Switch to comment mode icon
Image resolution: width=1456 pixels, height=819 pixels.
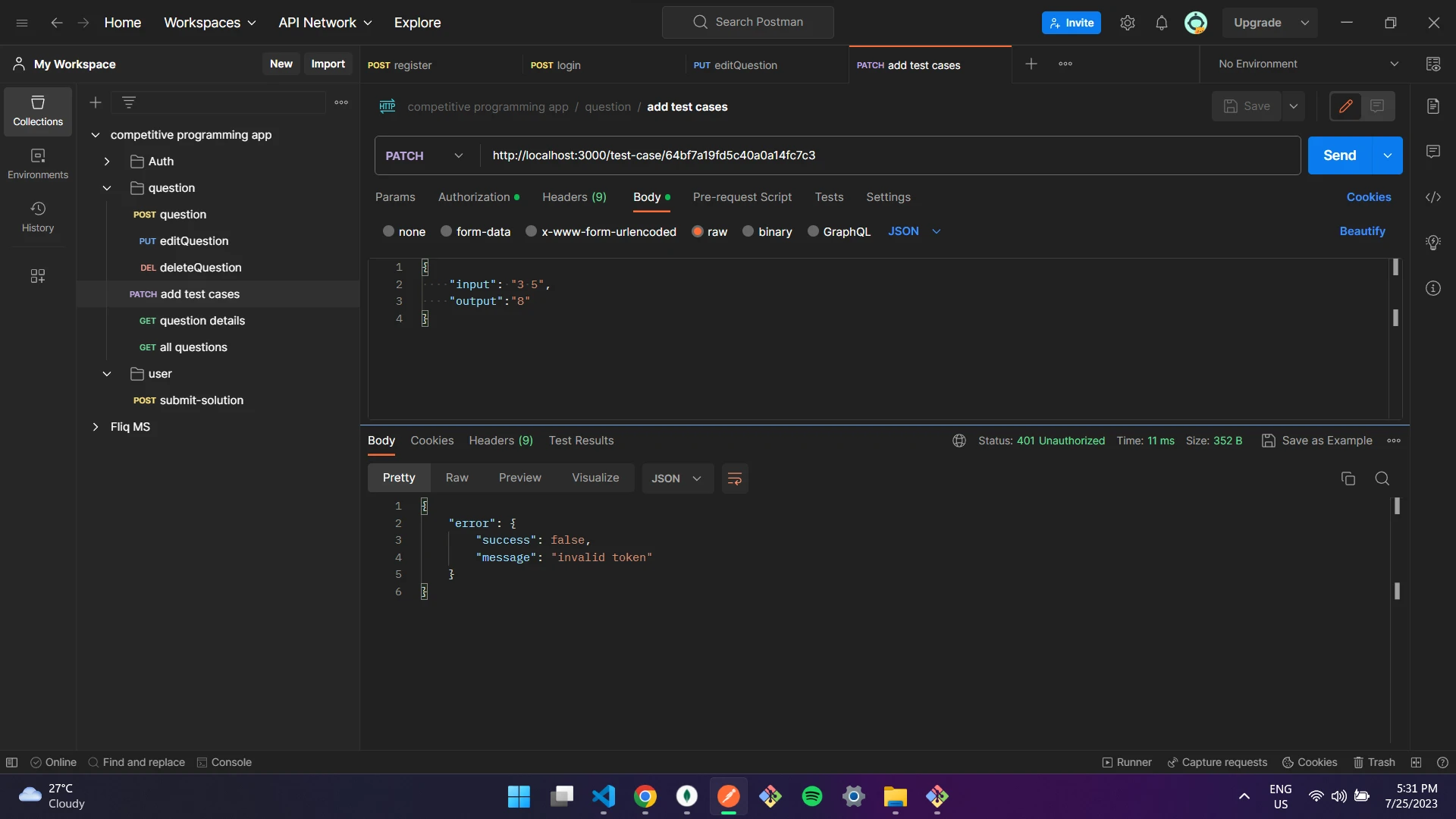1378,106
